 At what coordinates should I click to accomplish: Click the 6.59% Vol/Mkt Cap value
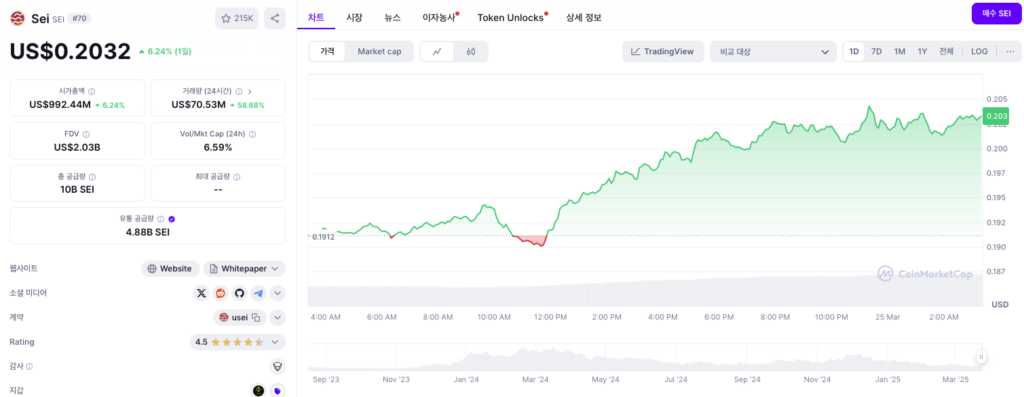pos(217,147)
